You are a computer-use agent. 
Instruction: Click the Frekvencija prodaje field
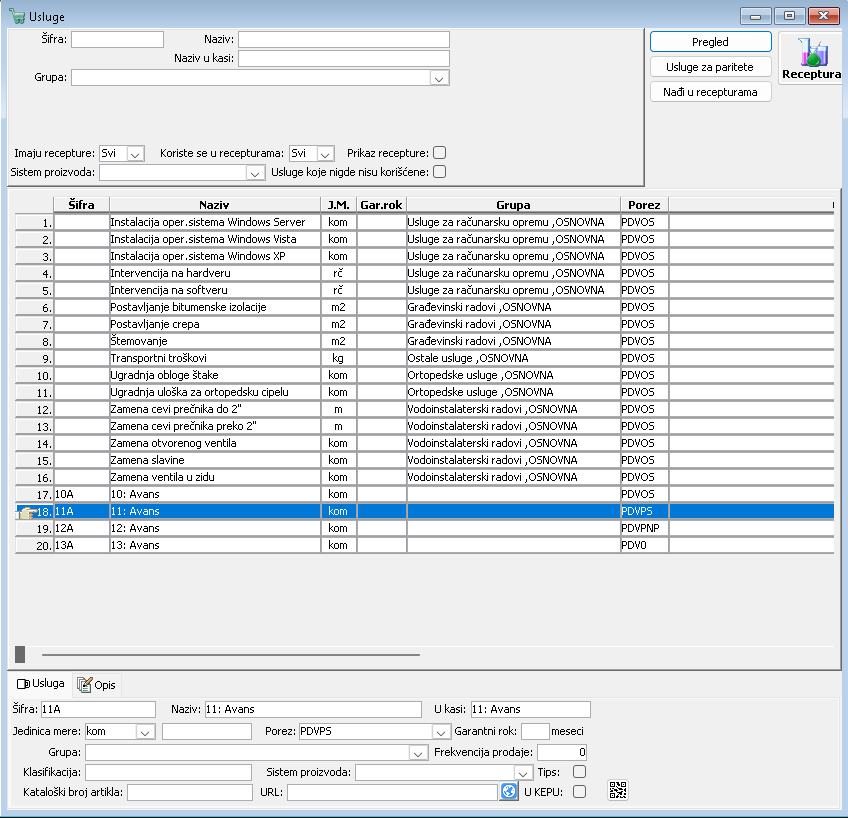point(562,752)
